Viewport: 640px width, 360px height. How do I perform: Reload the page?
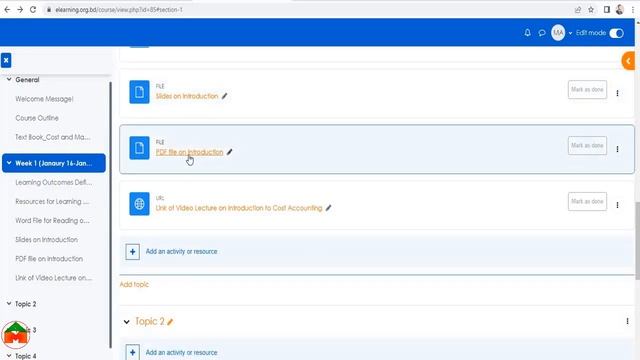(x=33, y=9)
